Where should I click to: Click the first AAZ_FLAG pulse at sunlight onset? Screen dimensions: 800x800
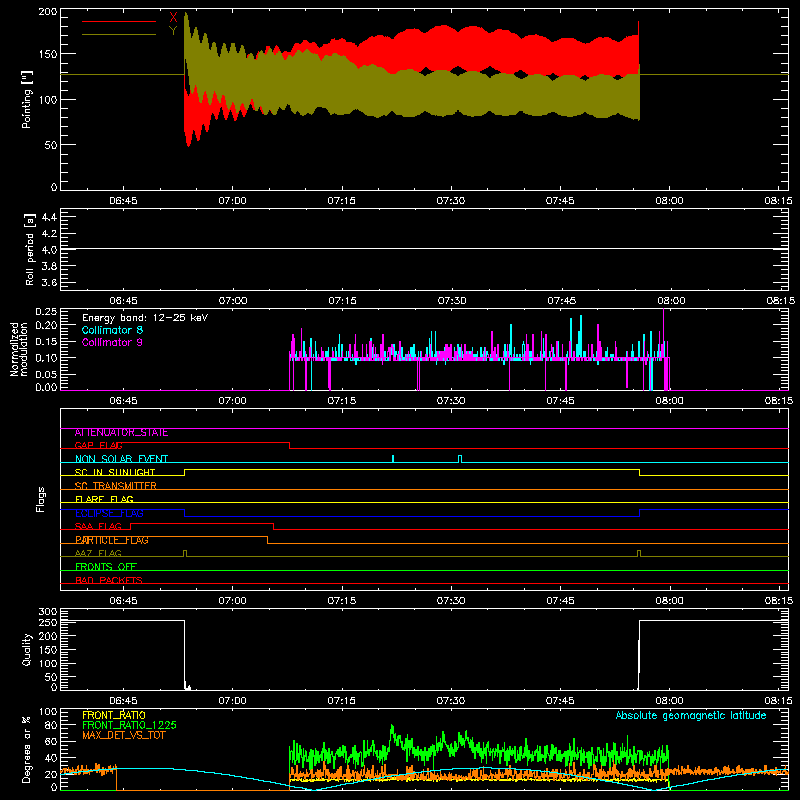click(185, 554)
